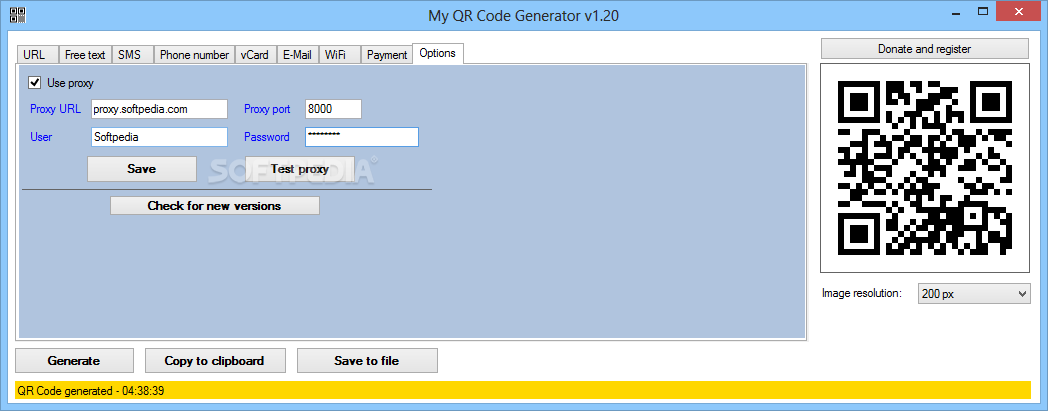This screenshot has width=1048, height=411.
Task: Switch to the E-Mail tab
Action: click(x=297, y=55)
